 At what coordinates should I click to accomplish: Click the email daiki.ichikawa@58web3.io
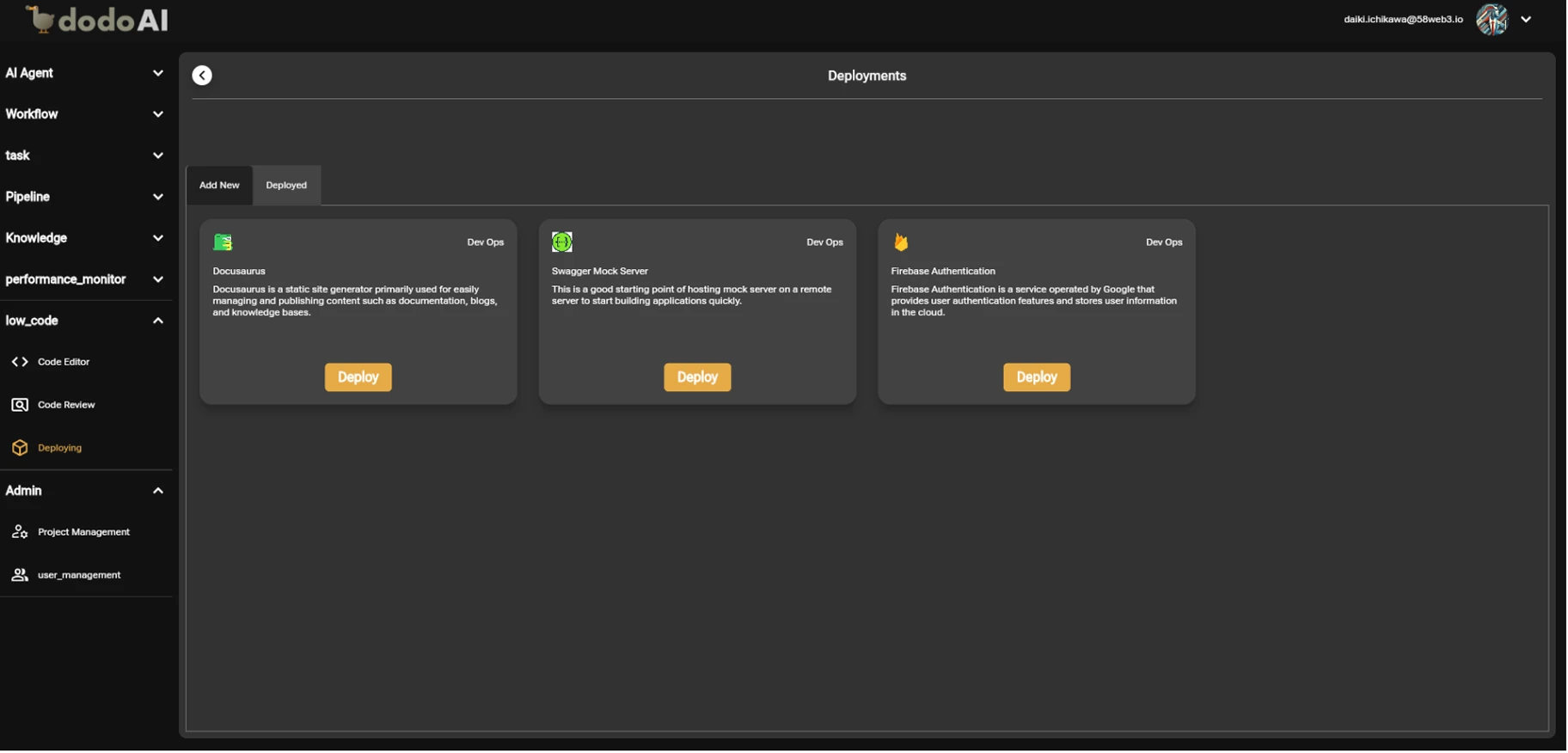tap(1404, 19)
